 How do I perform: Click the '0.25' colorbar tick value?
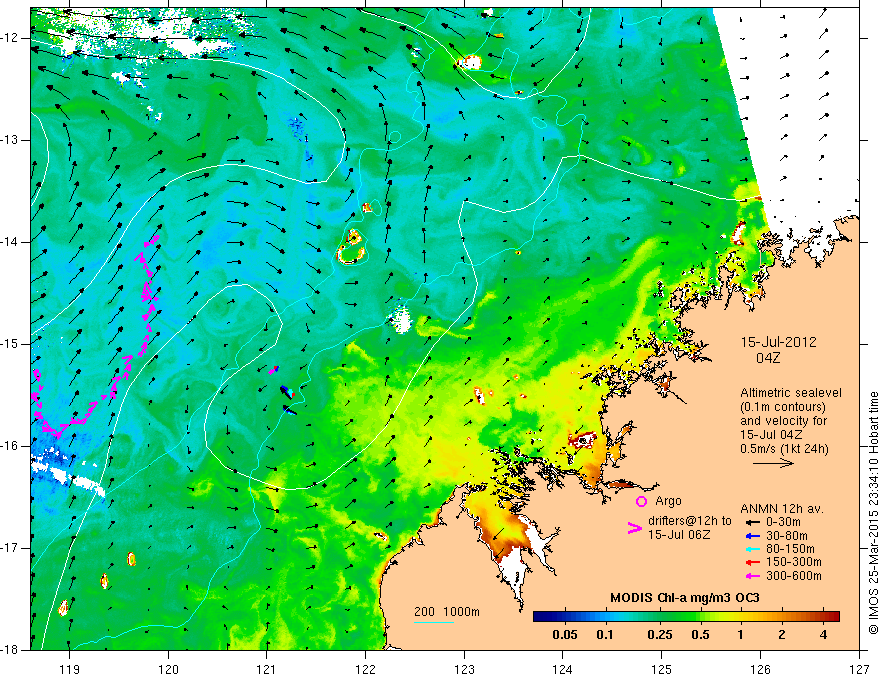point(659,635)
